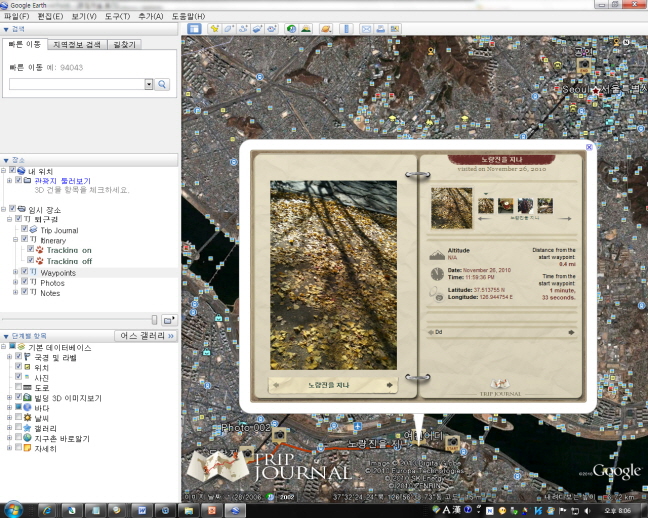
Task: Toggle the Tracking on checkbox
Action: pos(31,249)
